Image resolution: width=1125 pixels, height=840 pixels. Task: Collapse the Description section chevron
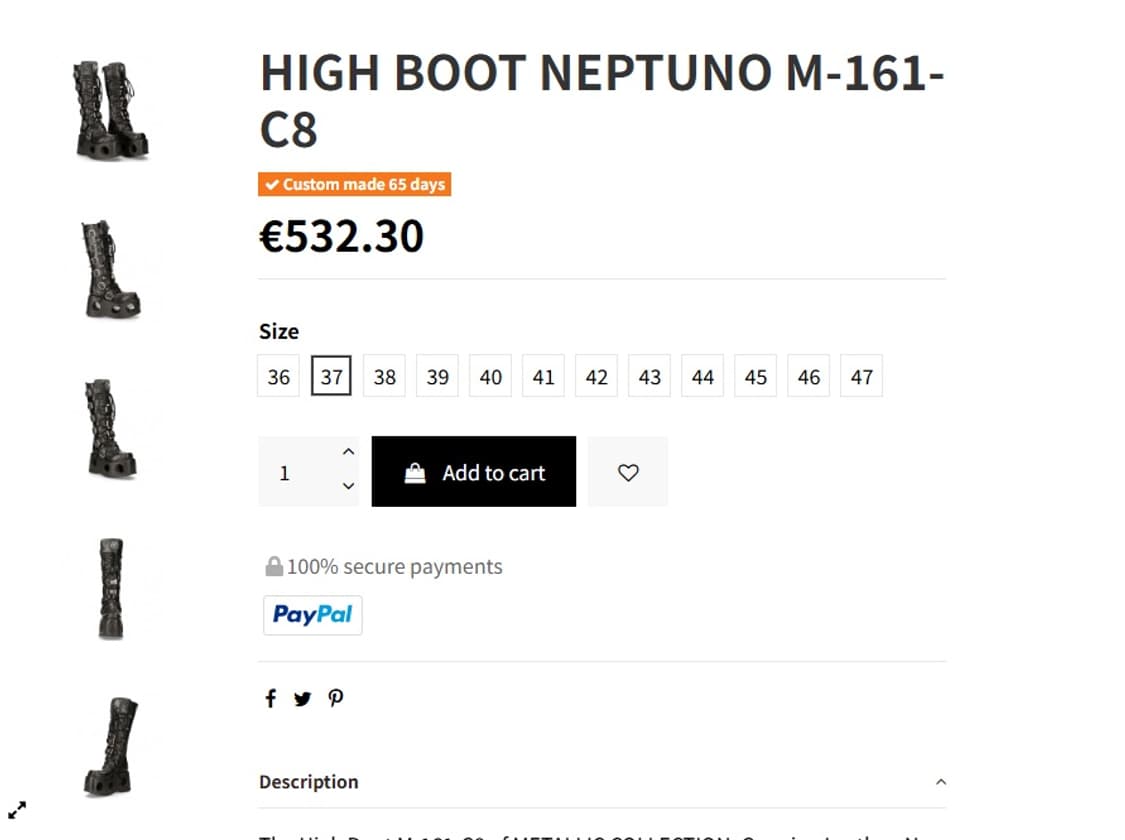pyautogui.click(x=940, y=782)
